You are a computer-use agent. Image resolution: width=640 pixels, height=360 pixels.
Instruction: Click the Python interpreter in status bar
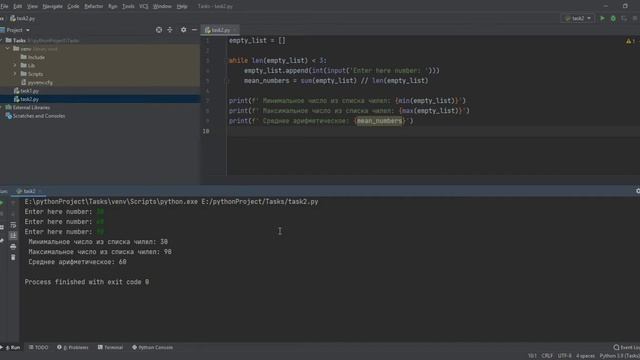620,356
